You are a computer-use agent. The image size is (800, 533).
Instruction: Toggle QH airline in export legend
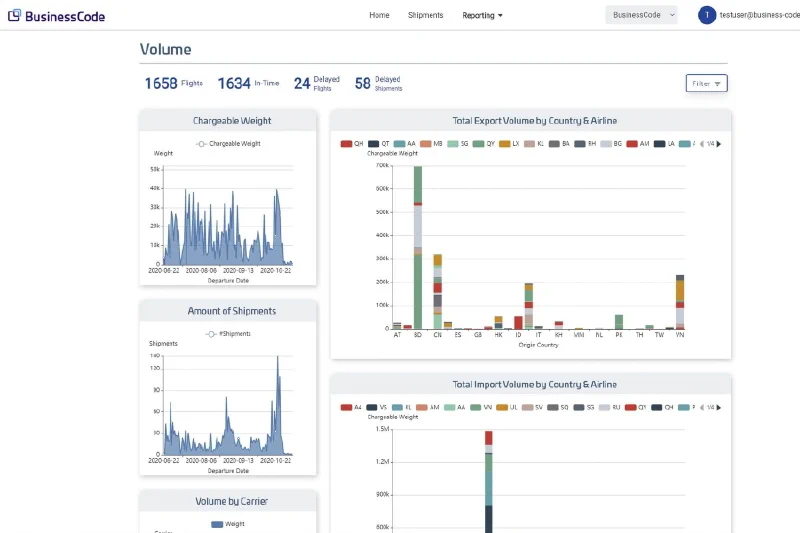(x=347, y=144)
